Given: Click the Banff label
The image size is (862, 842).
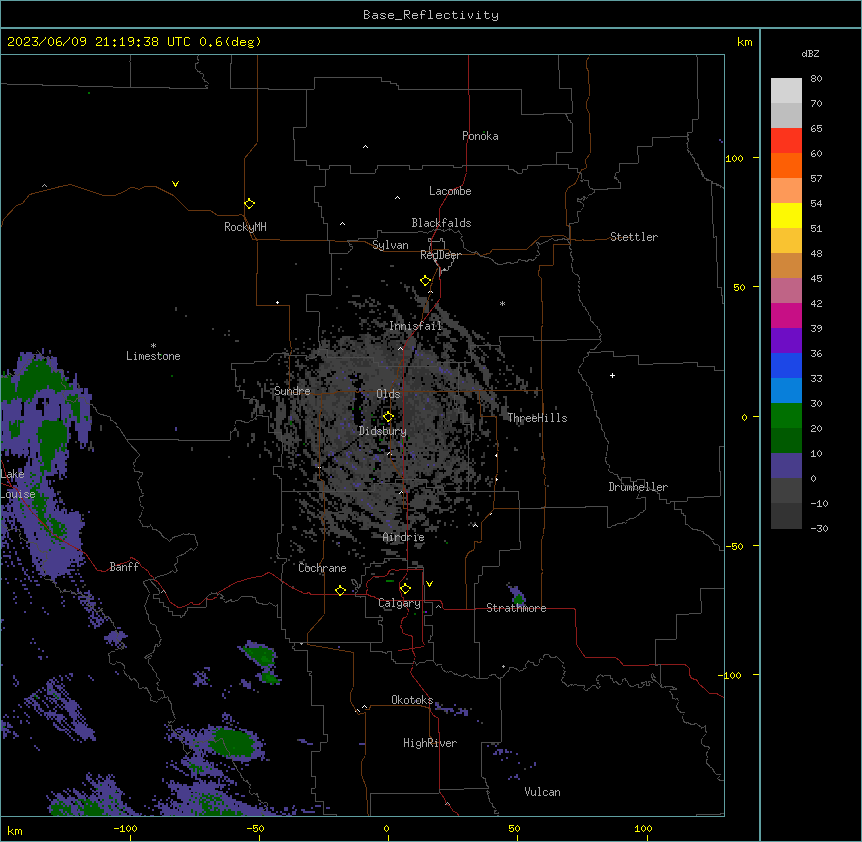Looking at the screenshot, I should [x=124, y=567].
